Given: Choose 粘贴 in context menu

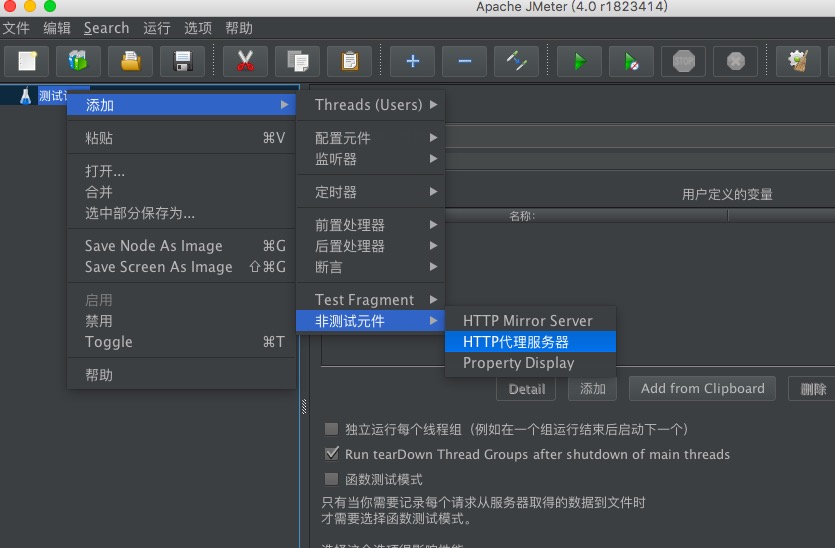Looking at the screenshot, I should click(x=182, y=138).
